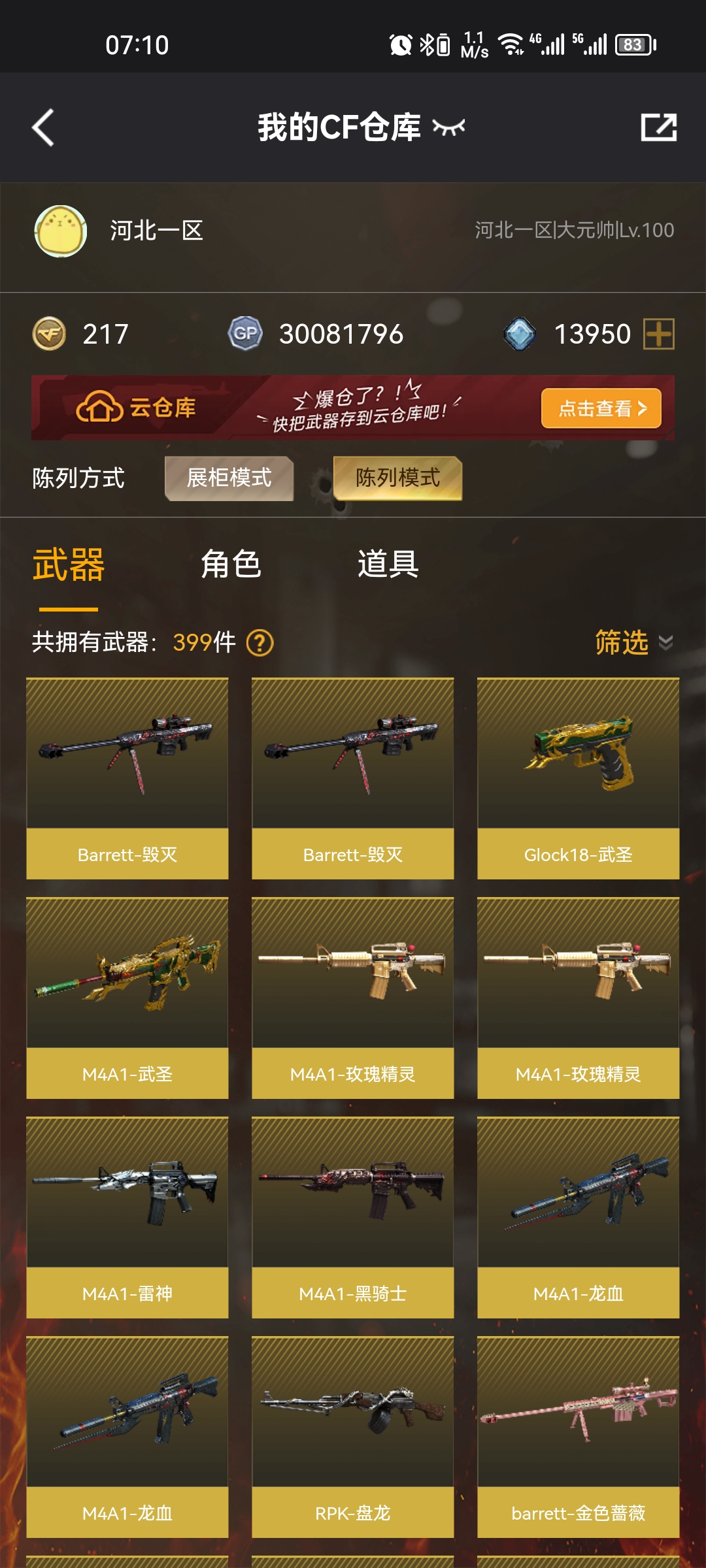The height and width of the screenshot is (1568, 706).
Task: Open the 云仓库 banner
Action: (x=353, y=408)
